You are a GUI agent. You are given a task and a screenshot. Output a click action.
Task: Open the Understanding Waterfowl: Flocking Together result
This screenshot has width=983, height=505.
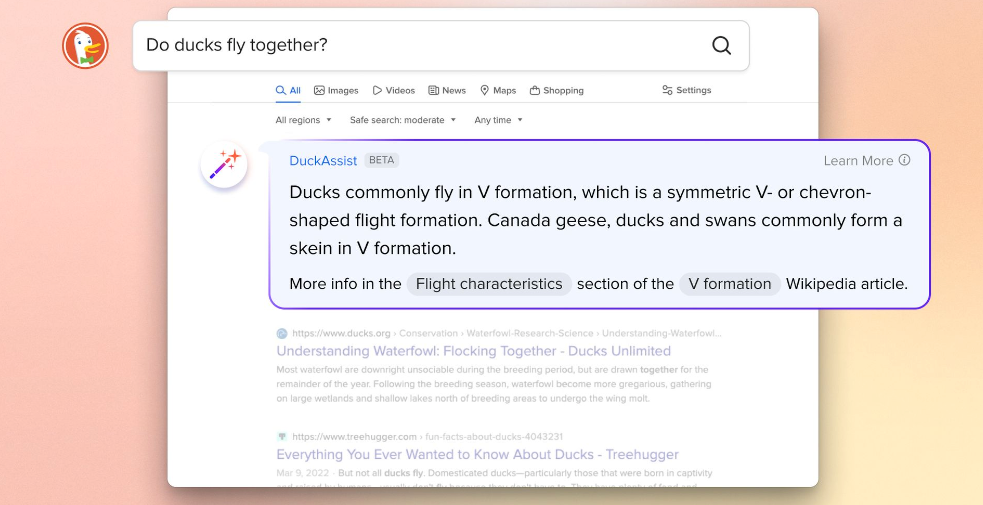point(473,351)
